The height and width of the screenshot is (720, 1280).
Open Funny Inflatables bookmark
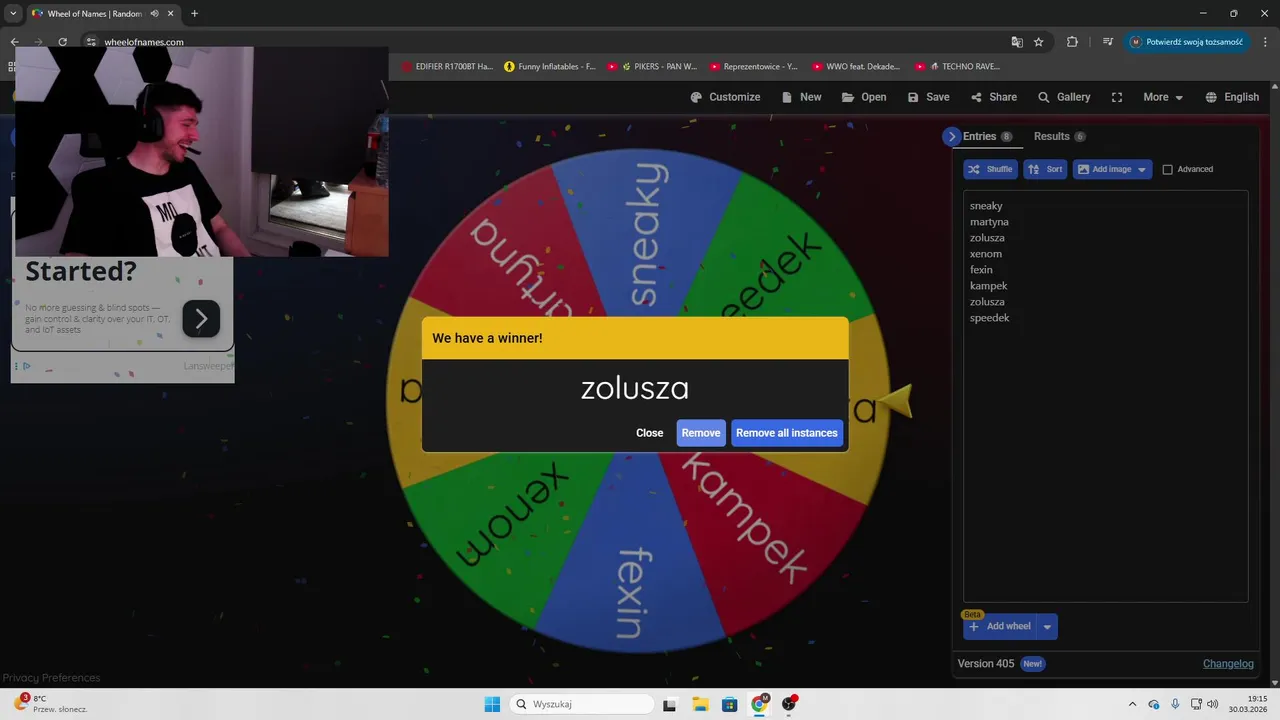click(549, 67)
